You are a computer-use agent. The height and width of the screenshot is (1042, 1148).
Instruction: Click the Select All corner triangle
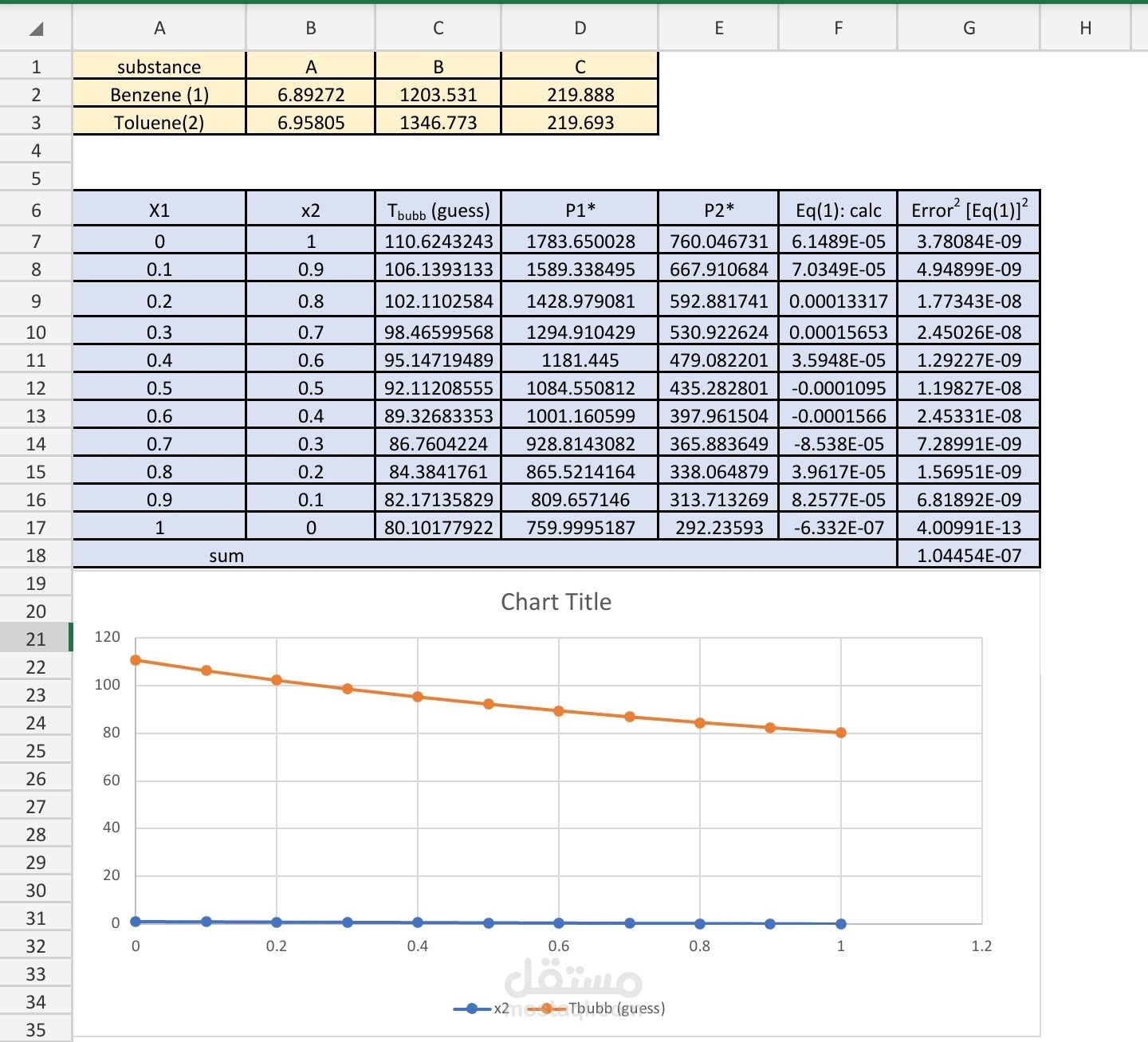click(36, 29)
